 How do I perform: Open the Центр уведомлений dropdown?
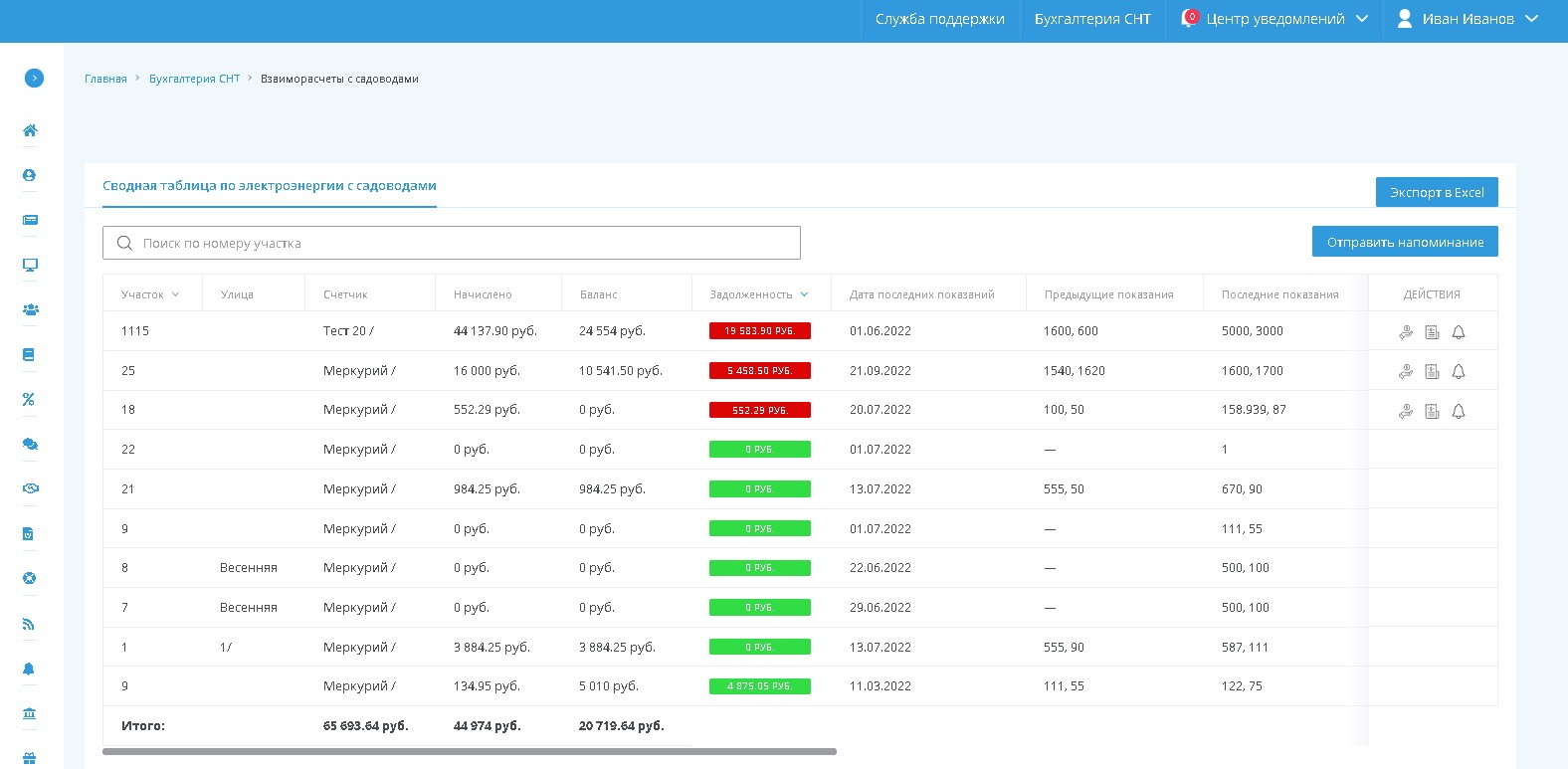pos(1275,19)
